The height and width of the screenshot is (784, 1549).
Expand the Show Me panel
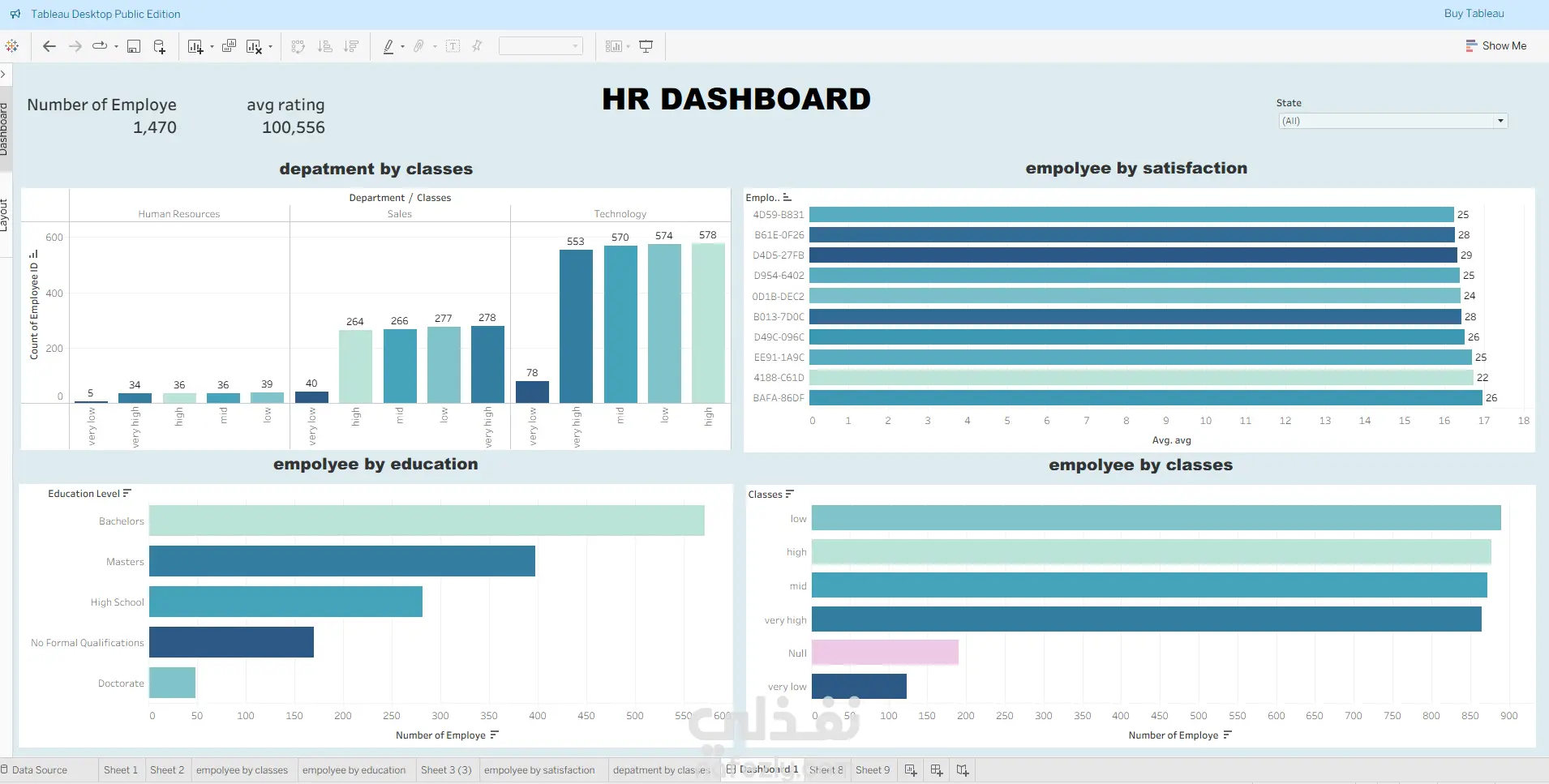(x=1495, y=46)
